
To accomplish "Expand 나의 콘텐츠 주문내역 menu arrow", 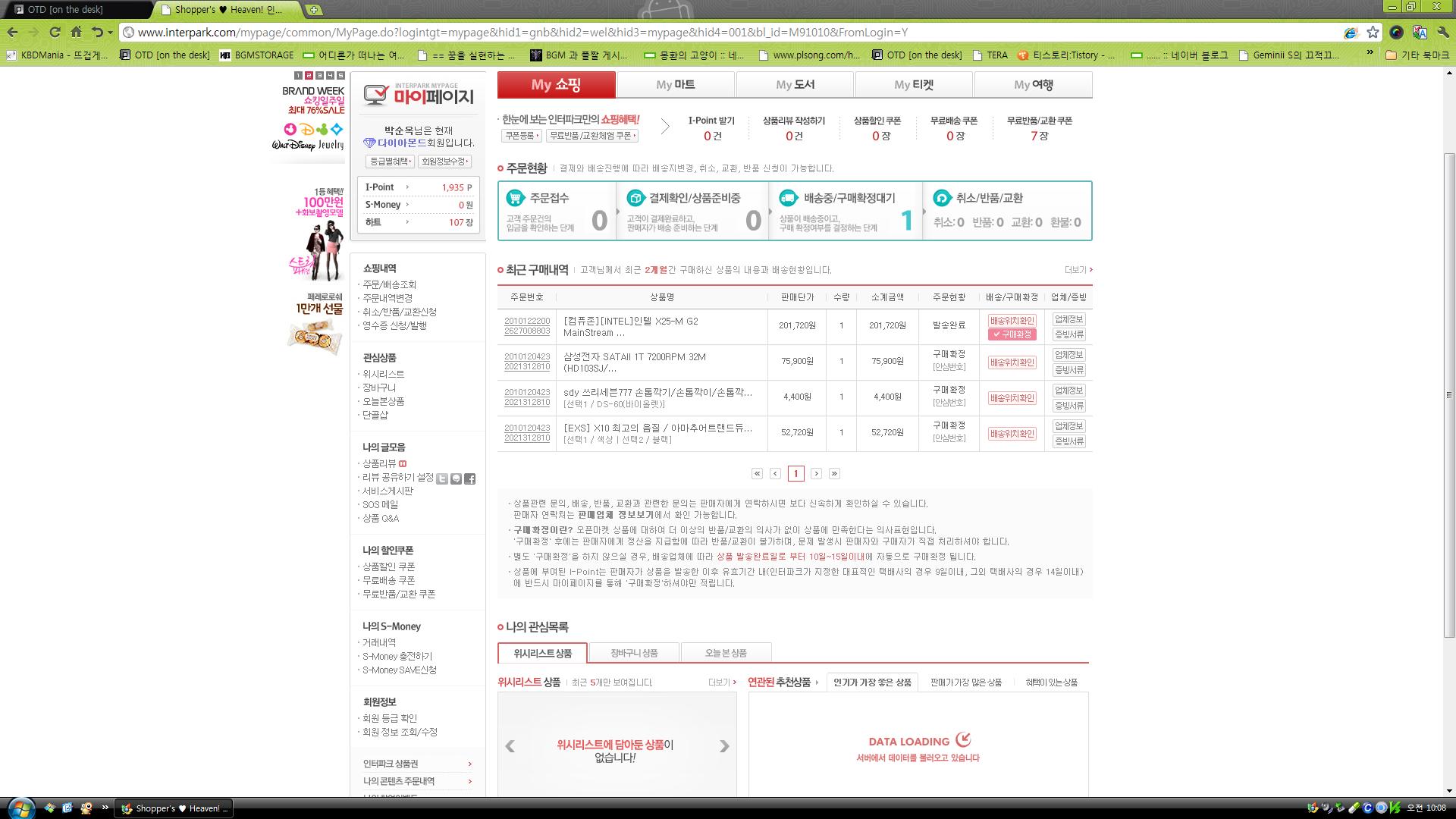I will pos(470,781).
